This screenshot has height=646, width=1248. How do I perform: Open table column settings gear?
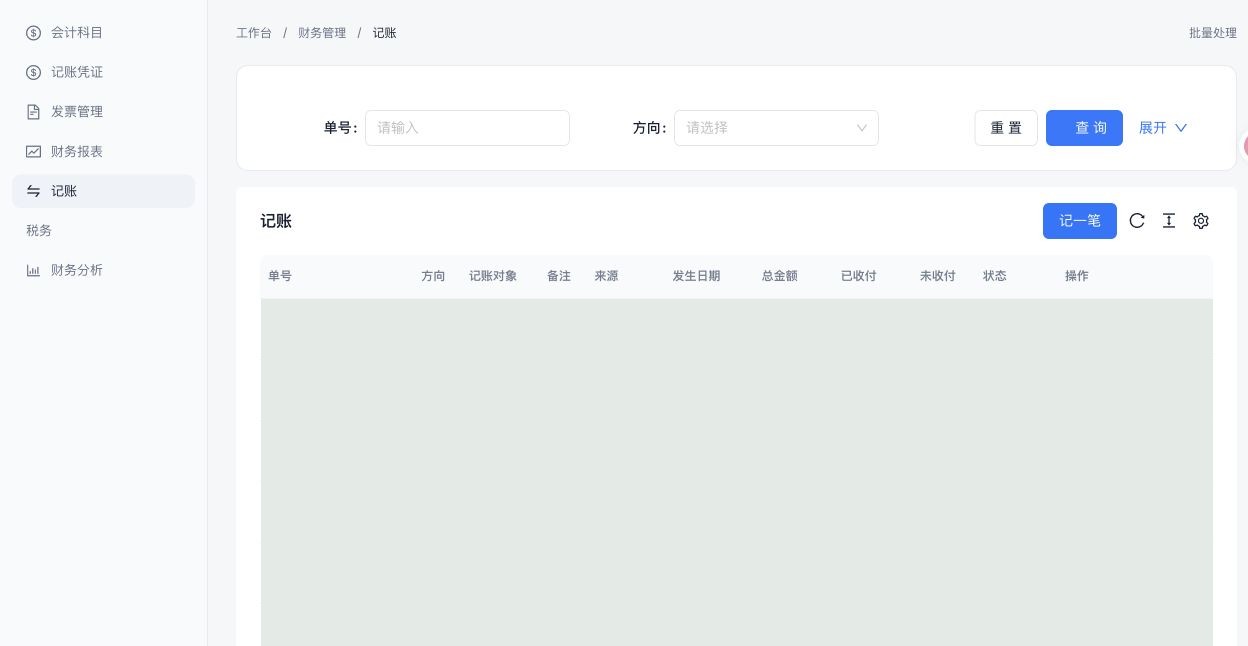point(1201,221)
